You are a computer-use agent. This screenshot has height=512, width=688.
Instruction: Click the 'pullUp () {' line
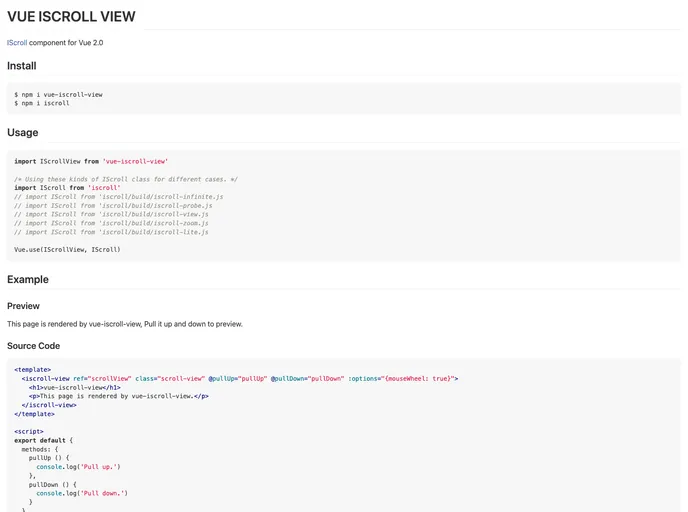pos(49,458)
